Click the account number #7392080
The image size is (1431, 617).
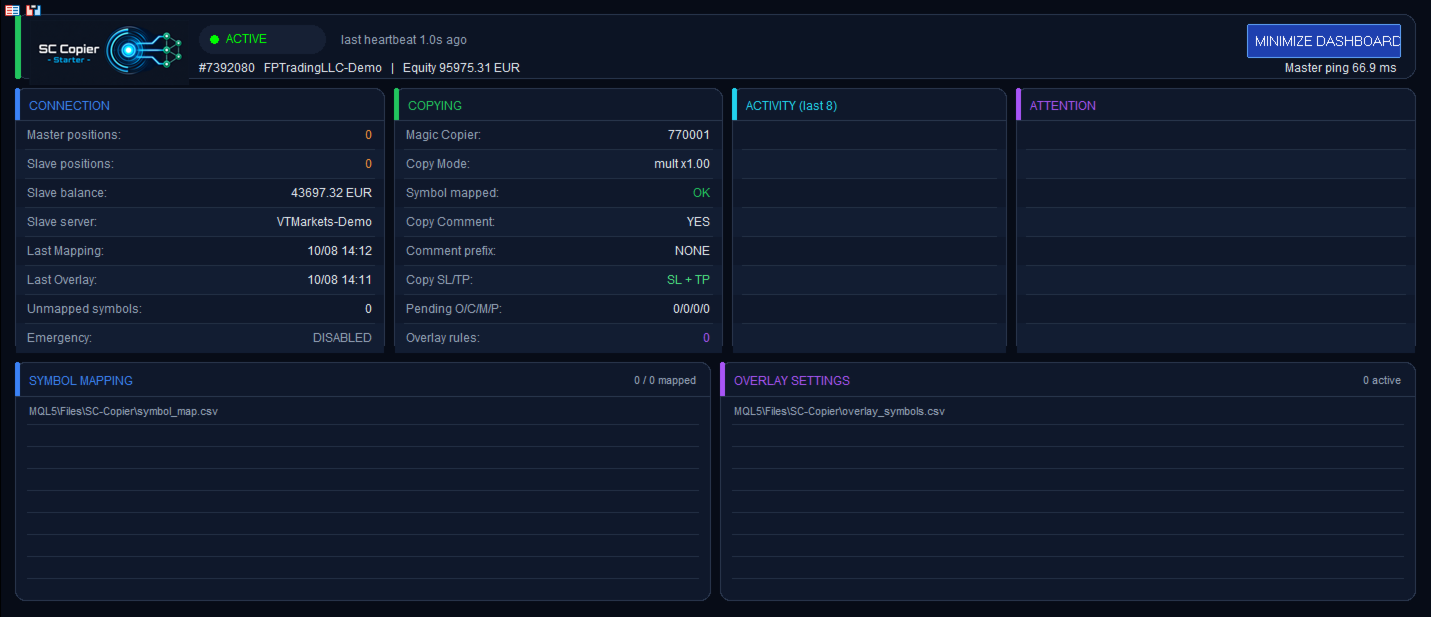(x=227, y=68)
